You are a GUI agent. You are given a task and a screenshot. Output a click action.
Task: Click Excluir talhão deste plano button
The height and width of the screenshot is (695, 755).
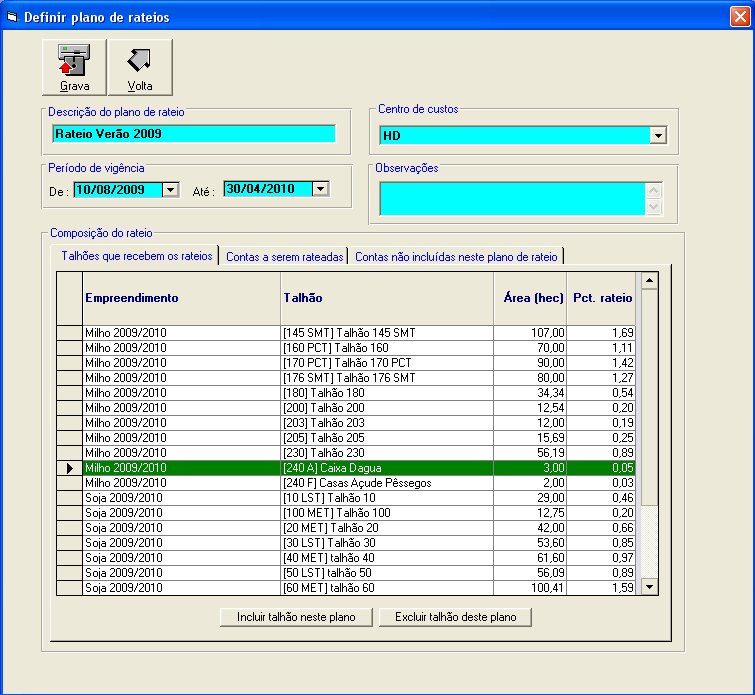click(456, 617)
